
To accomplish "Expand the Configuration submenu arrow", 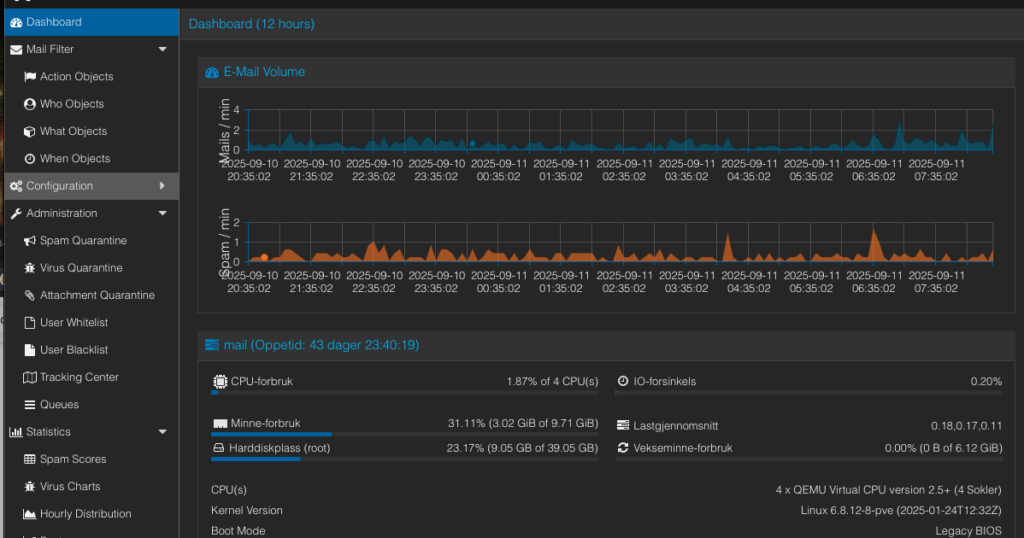I will coord(163,186).
